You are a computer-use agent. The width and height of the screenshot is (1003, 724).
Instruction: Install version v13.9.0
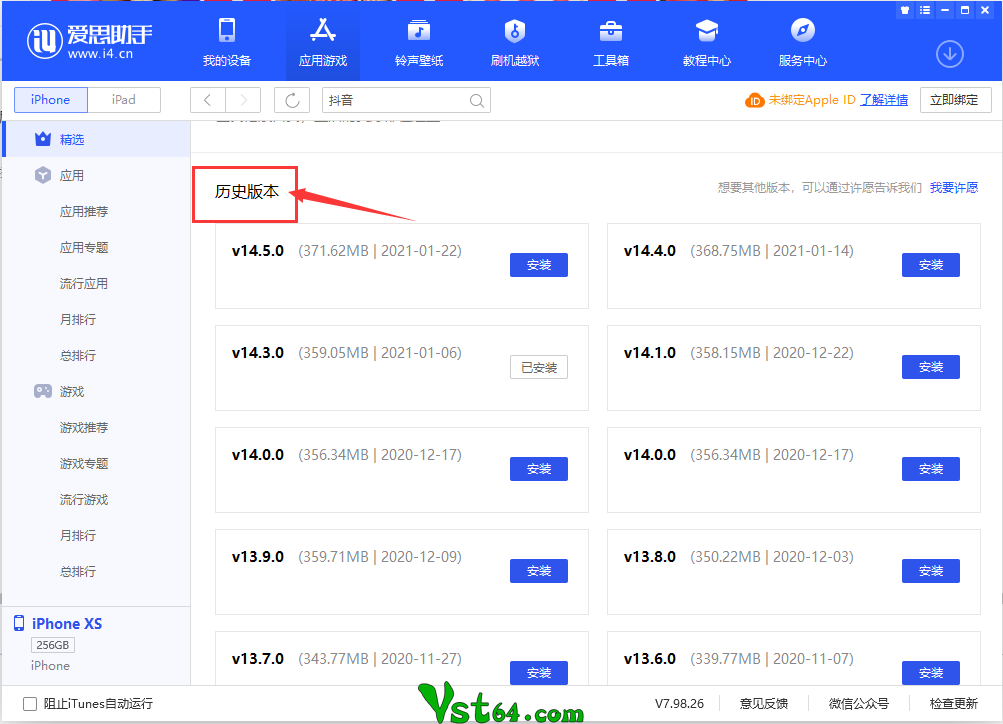[539, 571]
